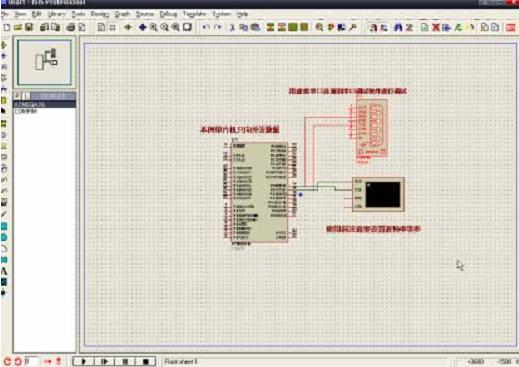This screenshot has height=367, width=519.
Task: Click the Print icon in the toolbar
Action: 71,27
